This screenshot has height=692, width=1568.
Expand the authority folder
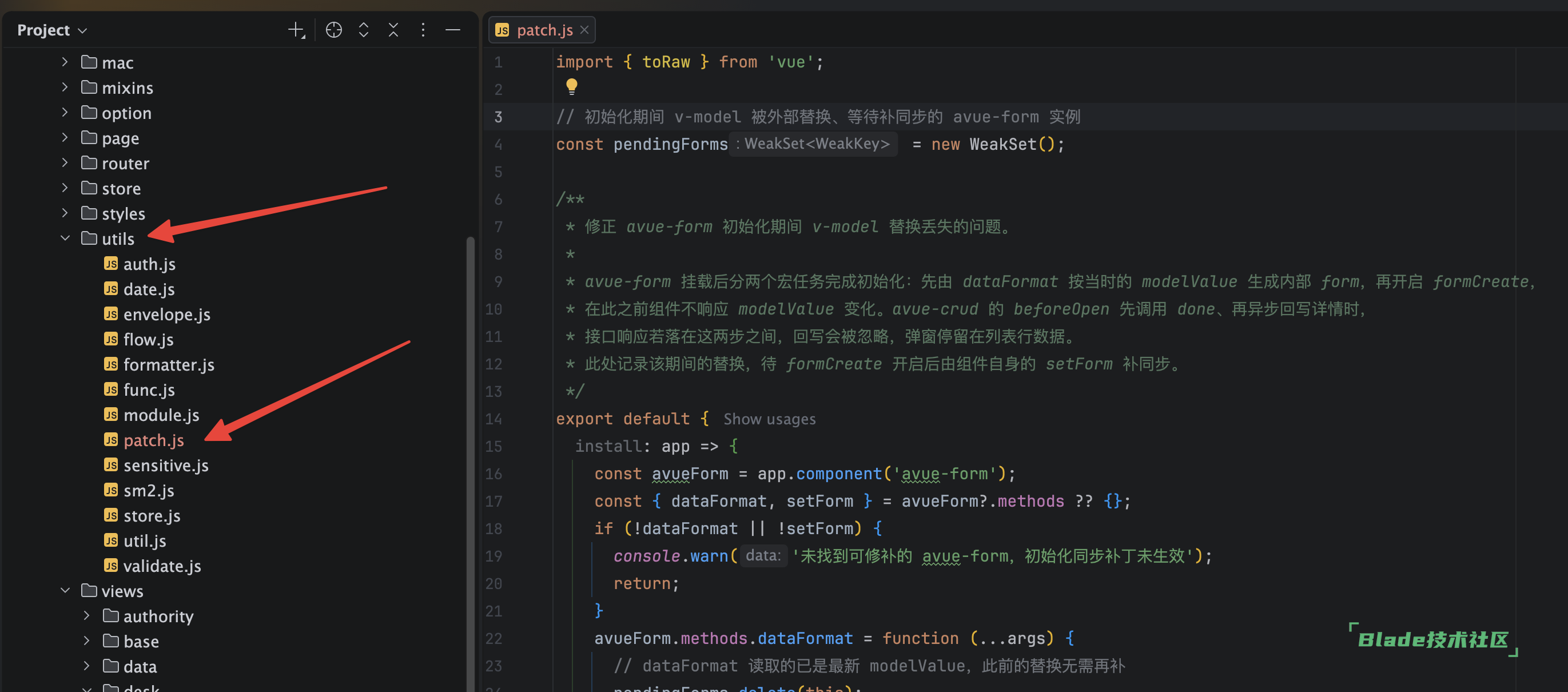coord(86,615)
